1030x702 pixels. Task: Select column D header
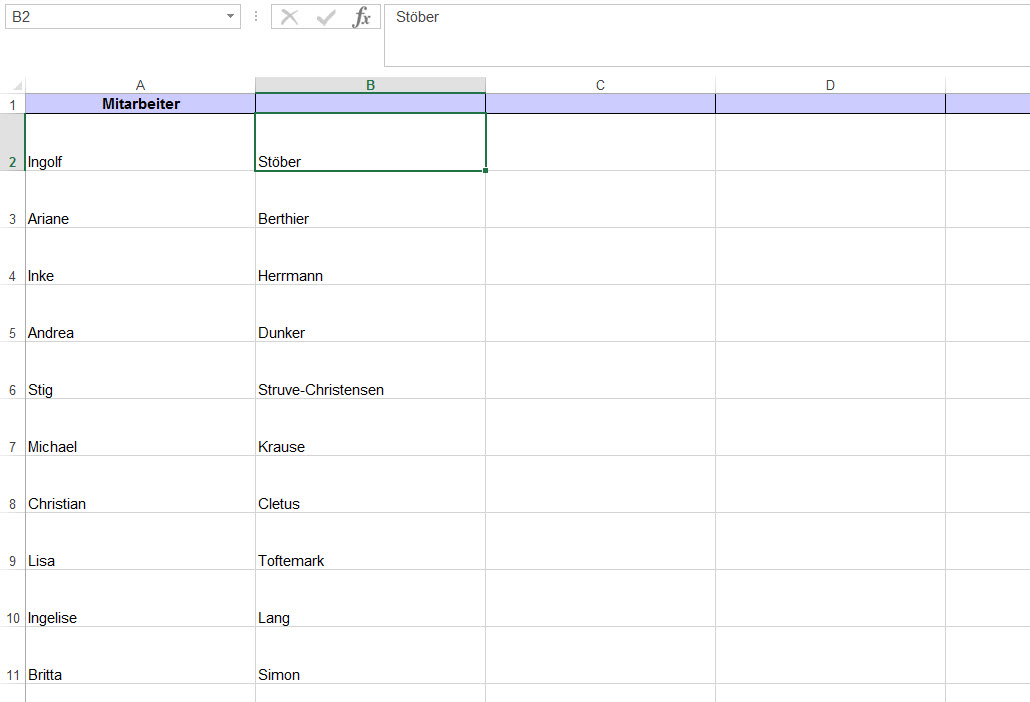(x=830, y=85)
